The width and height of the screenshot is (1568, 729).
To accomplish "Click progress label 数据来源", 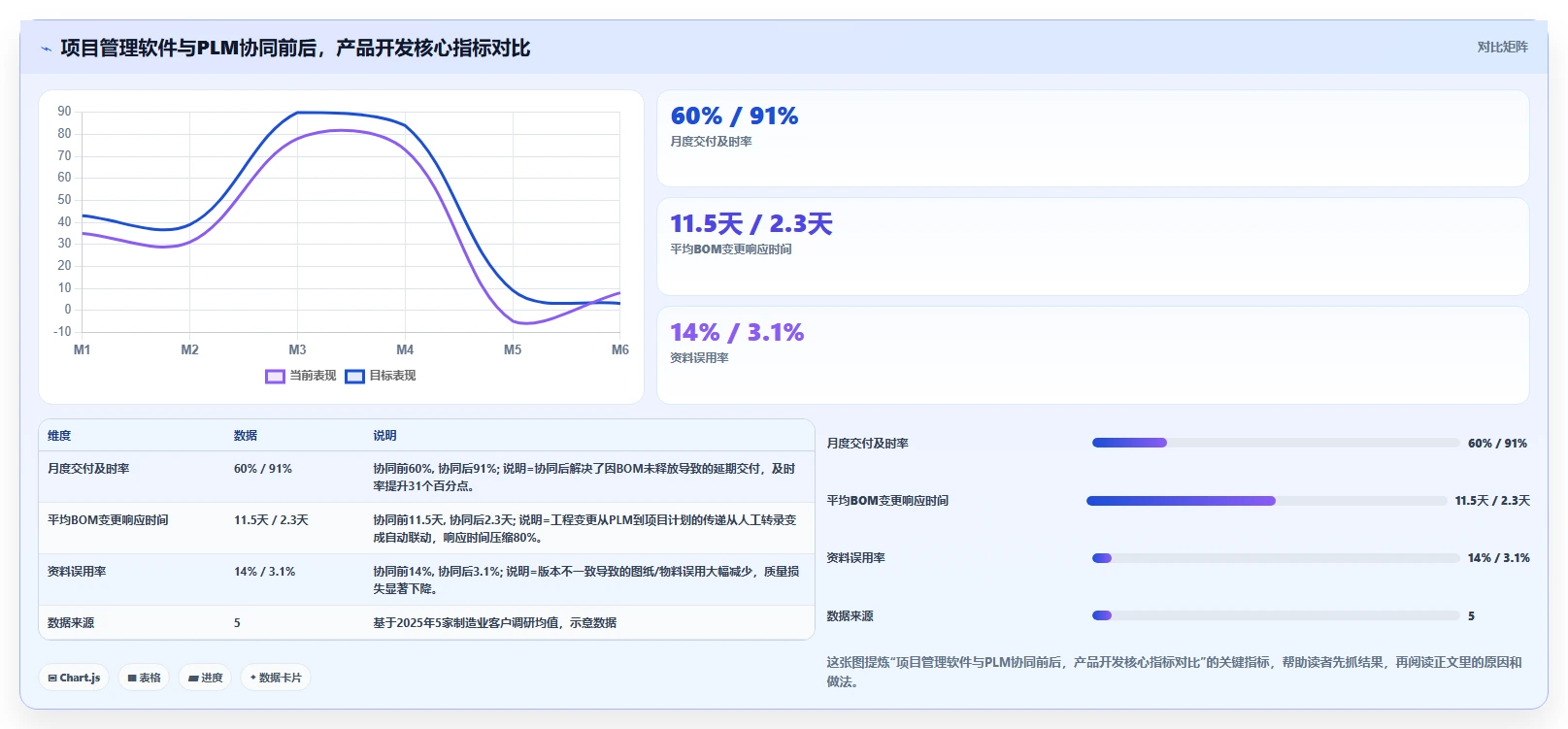I will 850,616.
